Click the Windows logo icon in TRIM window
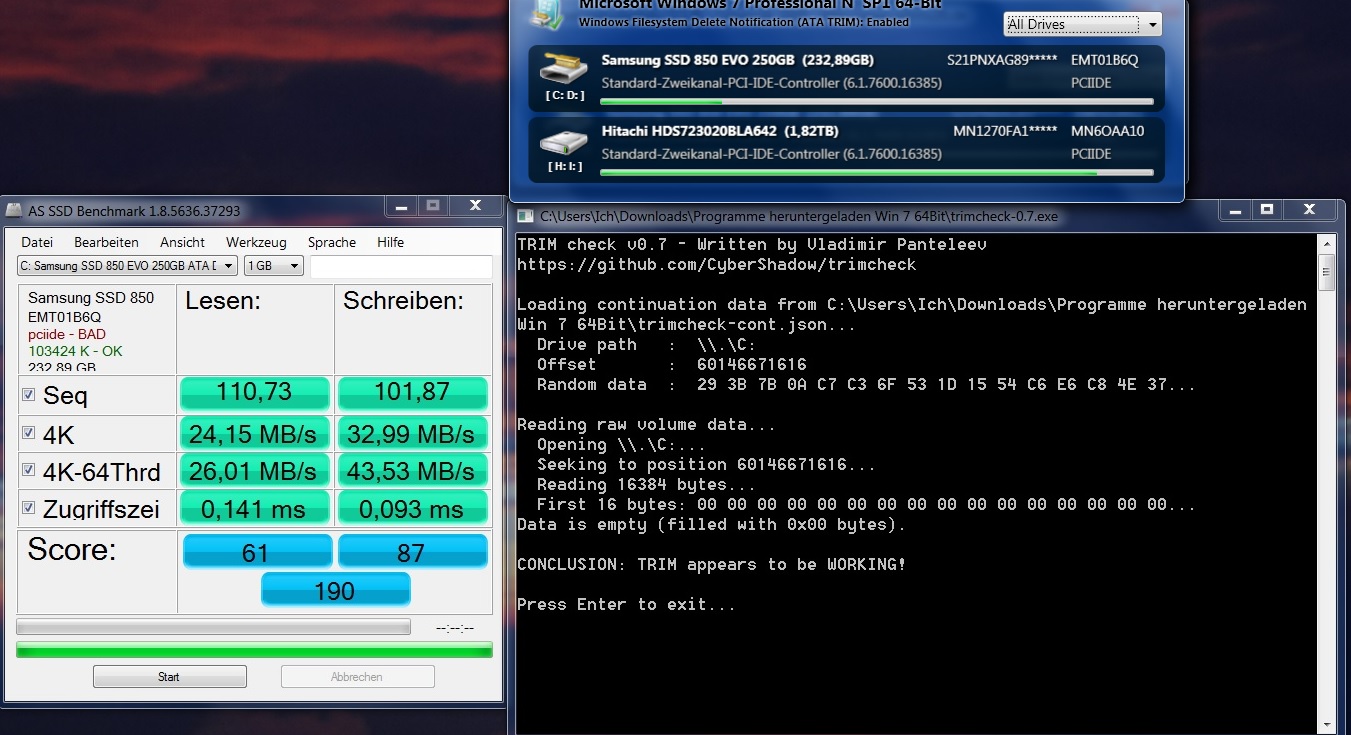Screen dimensions: 1351x735 pyautogui.click(x=546, y=12)
